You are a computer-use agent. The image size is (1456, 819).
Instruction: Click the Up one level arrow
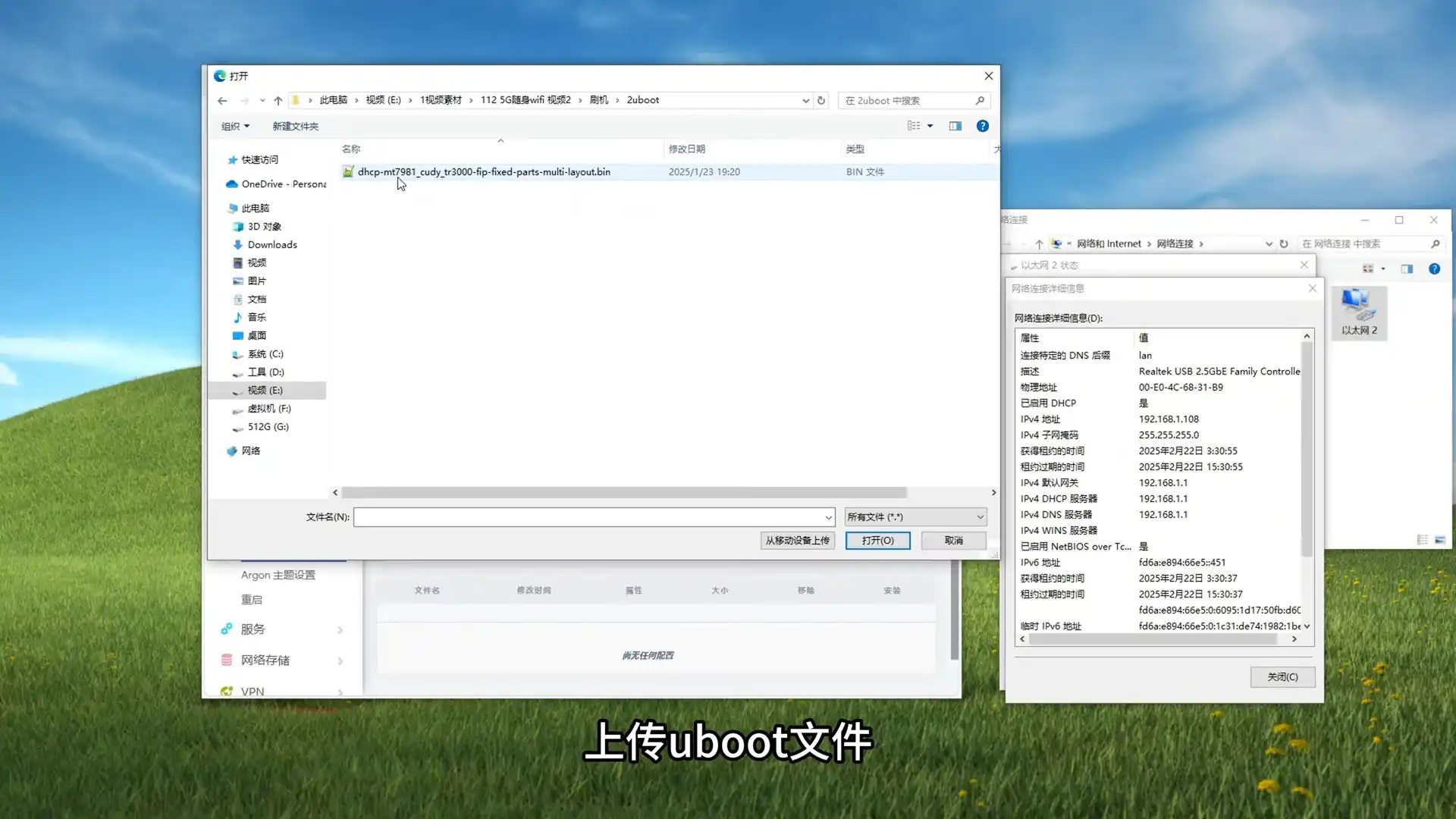coord(278,100)
